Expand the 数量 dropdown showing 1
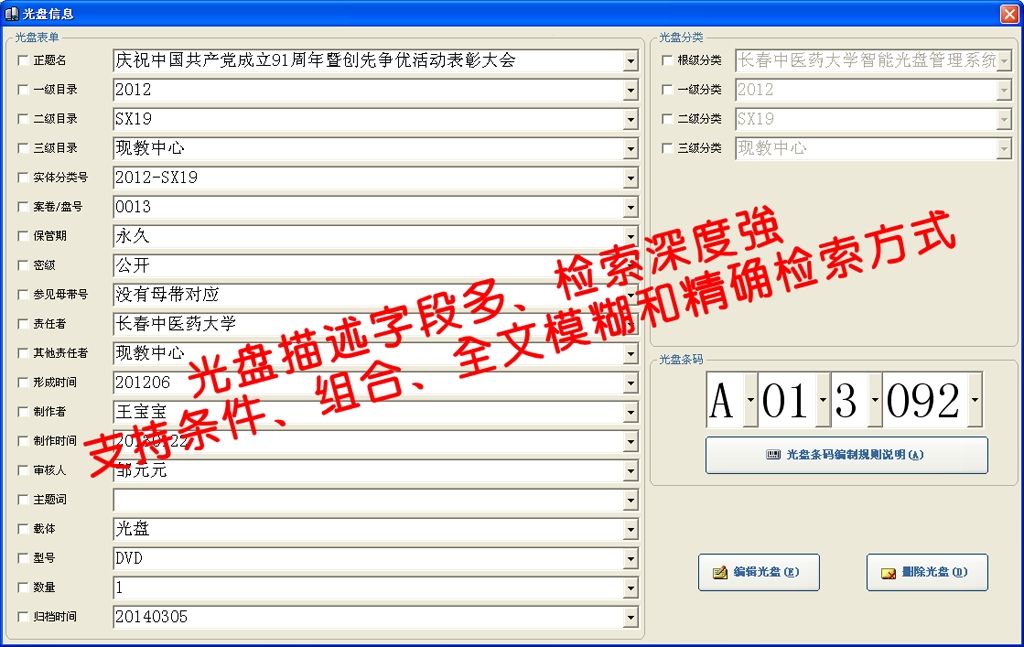Image resolution: width=1024 pixels, height=647 pixels. [x=630, y=588]
